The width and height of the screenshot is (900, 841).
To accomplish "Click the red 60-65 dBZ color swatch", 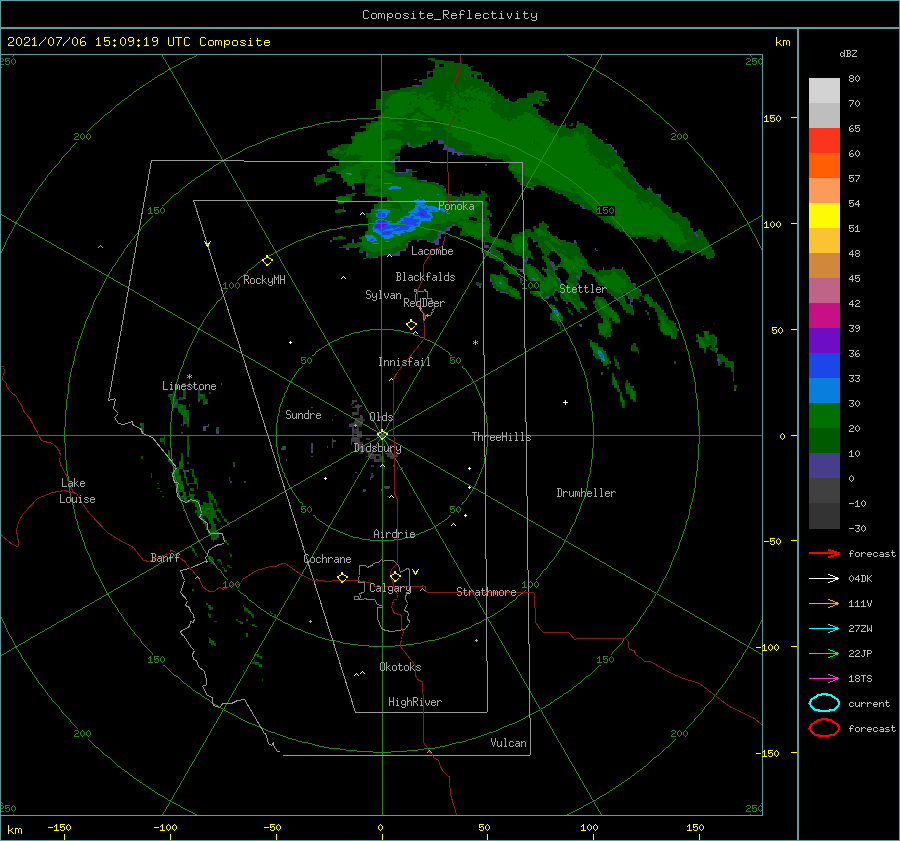I will [824, 141].
